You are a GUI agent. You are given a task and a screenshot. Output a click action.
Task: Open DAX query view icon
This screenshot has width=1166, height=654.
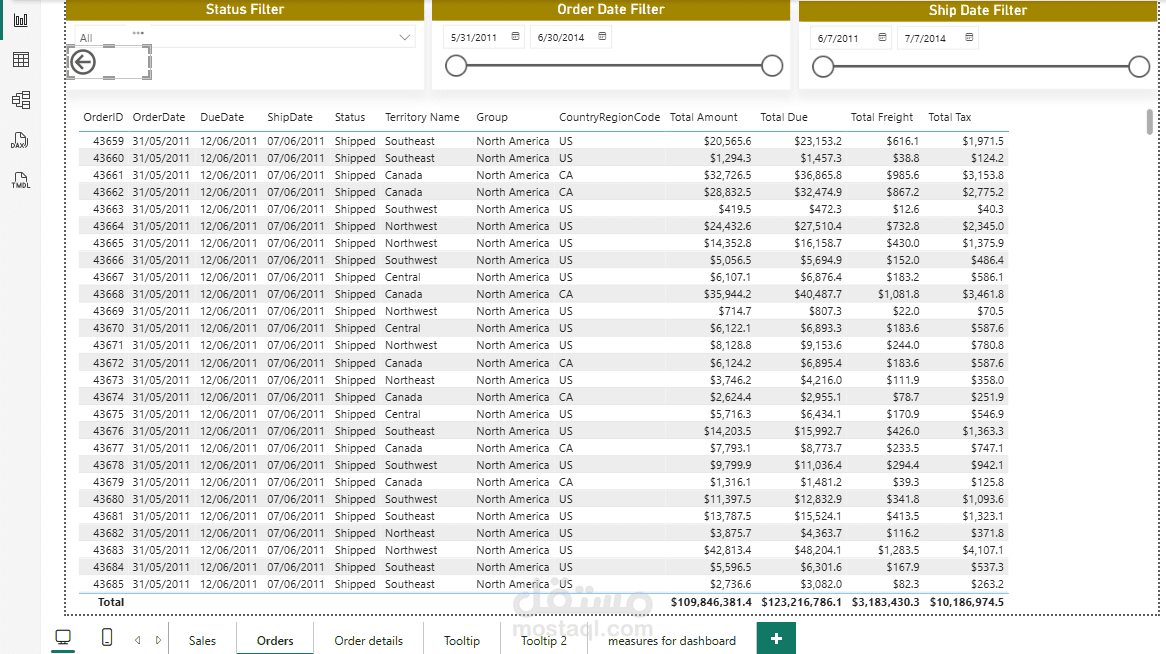point(20,140)
